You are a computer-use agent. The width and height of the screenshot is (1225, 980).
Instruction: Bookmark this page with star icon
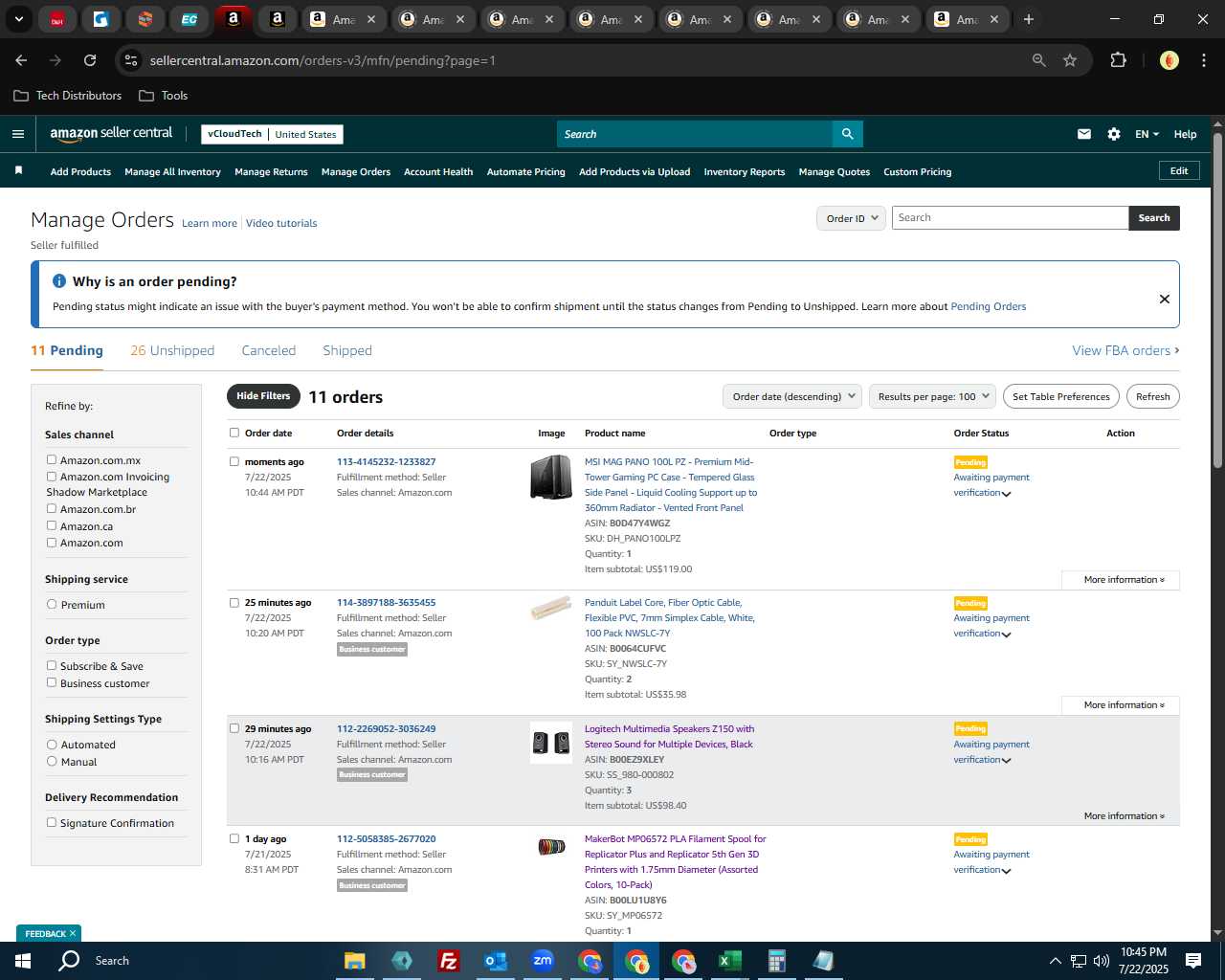point(1070,60)
